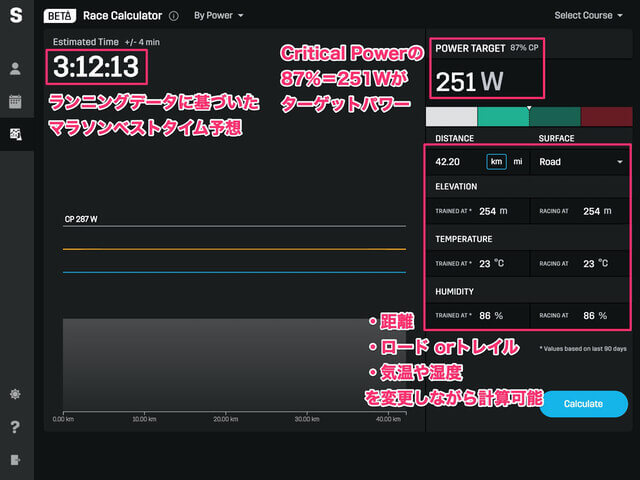Open the By Power dropdown
640x480 pixels.
tap(219, 16)
